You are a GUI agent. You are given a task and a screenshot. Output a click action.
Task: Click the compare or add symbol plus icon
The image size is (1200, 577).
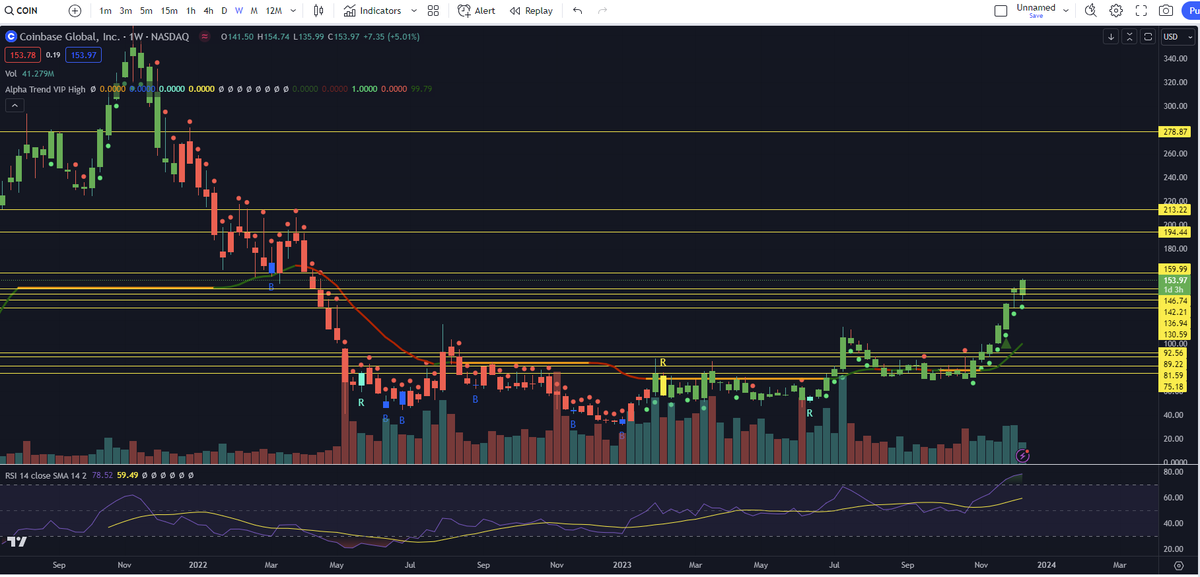click(x=75, y=10)
